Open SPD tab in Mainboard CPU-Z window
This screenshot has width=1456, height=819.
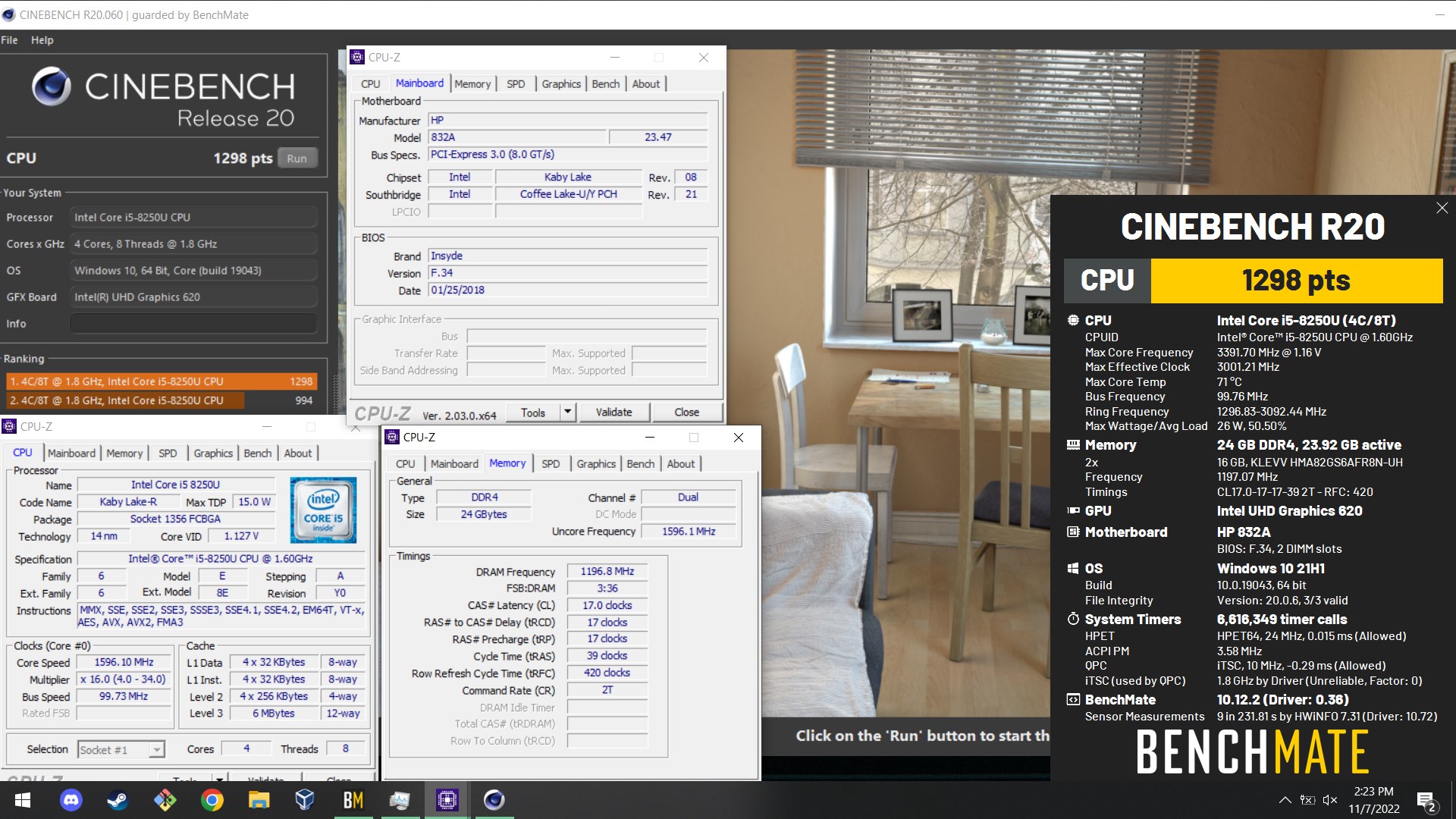(516, 84)
